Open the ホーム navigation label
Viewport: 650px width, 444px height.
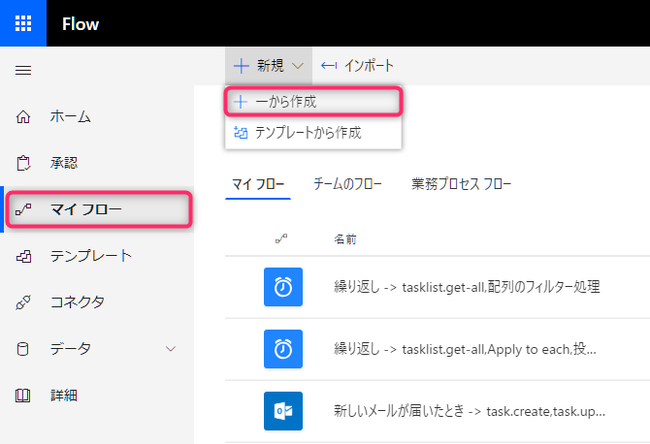point(70,116)
